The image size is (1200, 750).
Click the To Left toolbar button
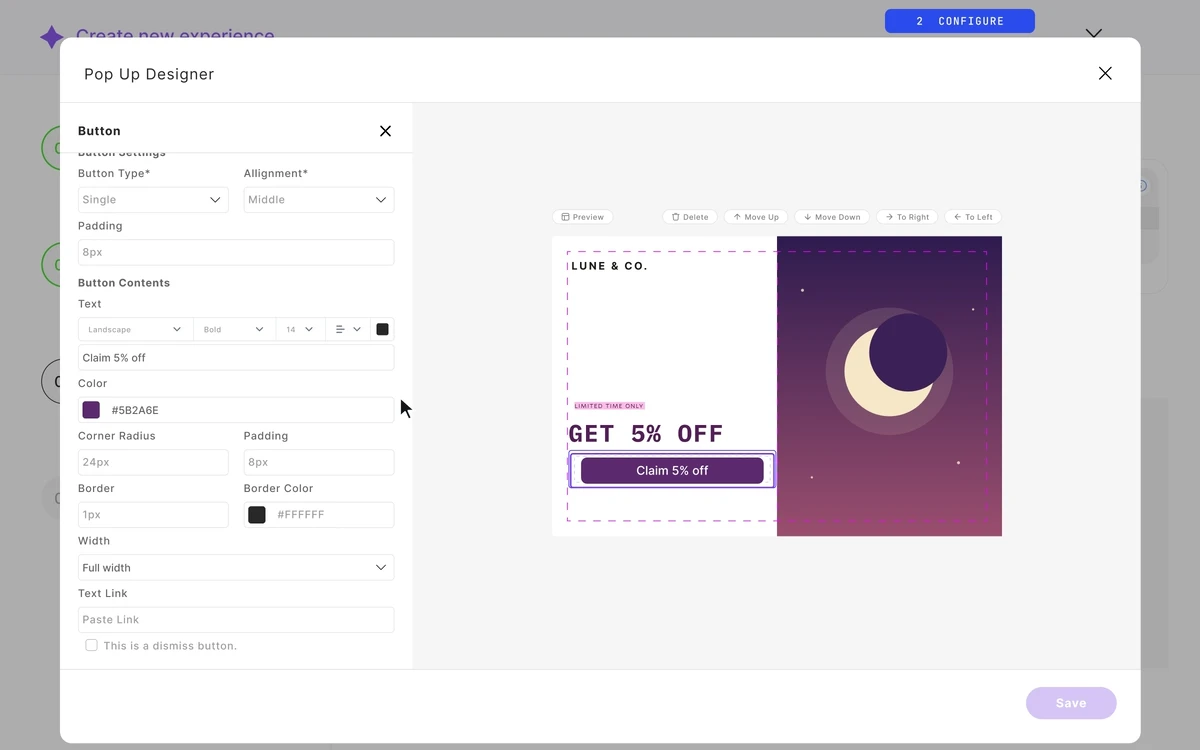point(973,217)
